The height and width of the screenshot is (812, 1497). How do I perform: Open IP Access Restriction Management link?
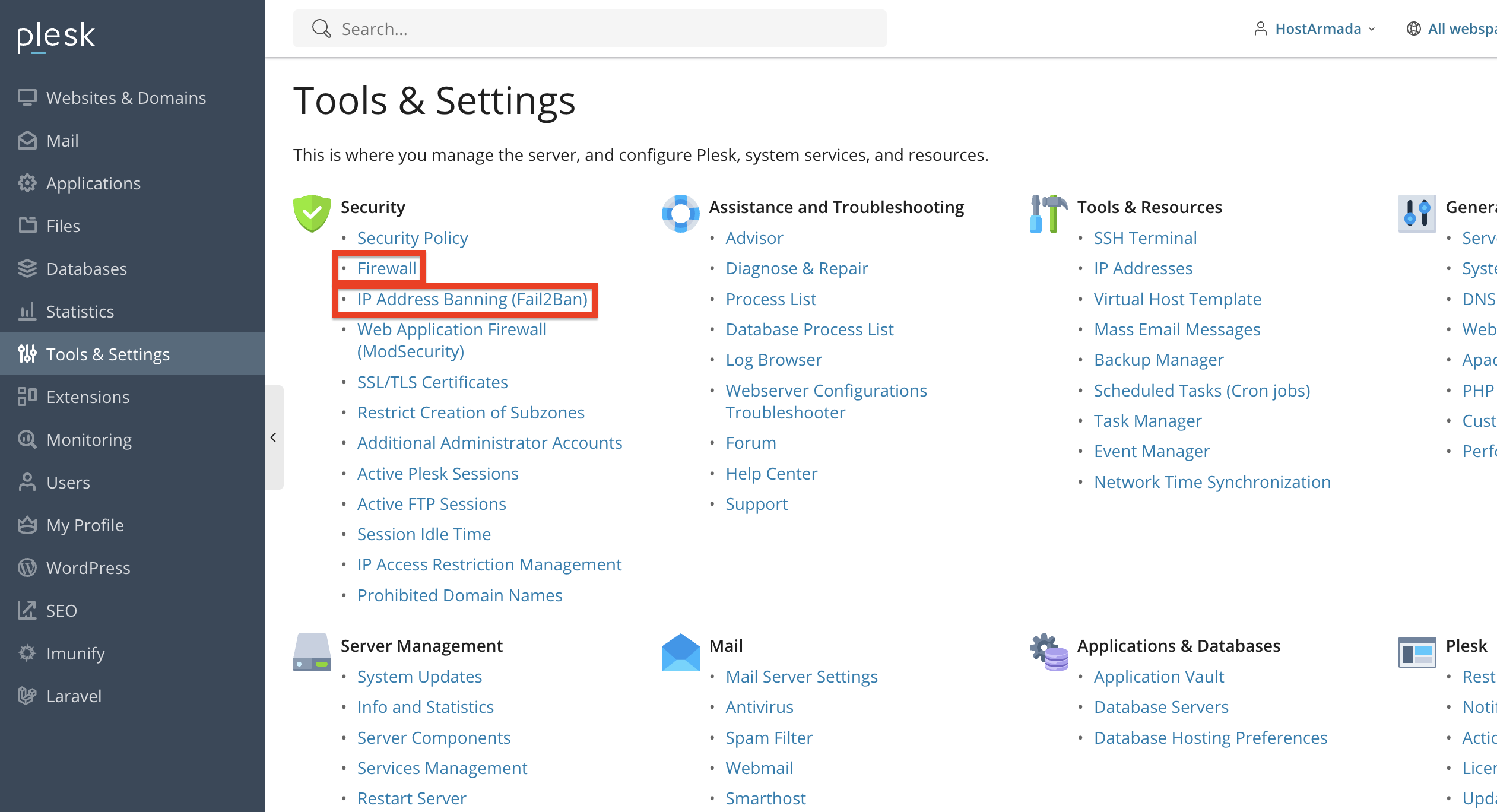pyautogui.click(x=489, y=564)
